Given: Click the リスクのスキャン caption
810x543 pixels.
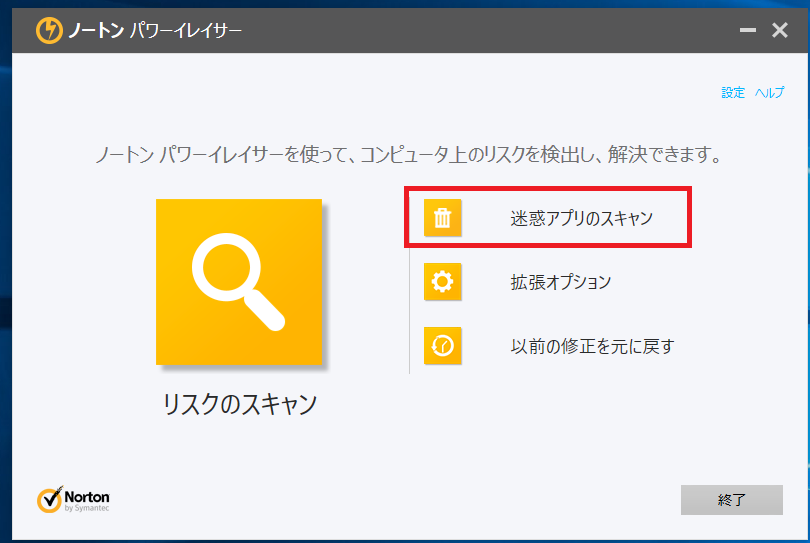Looking at the screenshot, I should pyautogui.click(x=240, y=404).
